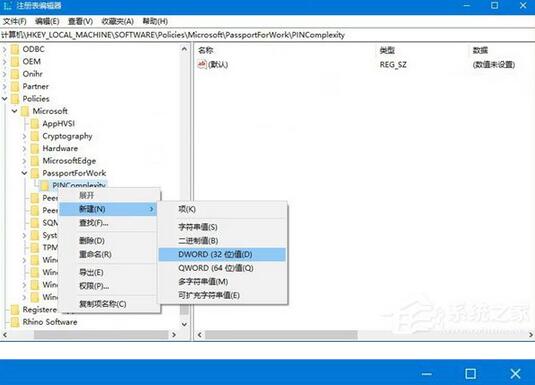The width and height of the screenshot is (535, 385).
Task: Click the Hardware folder icon
Action: pos(35,148)
